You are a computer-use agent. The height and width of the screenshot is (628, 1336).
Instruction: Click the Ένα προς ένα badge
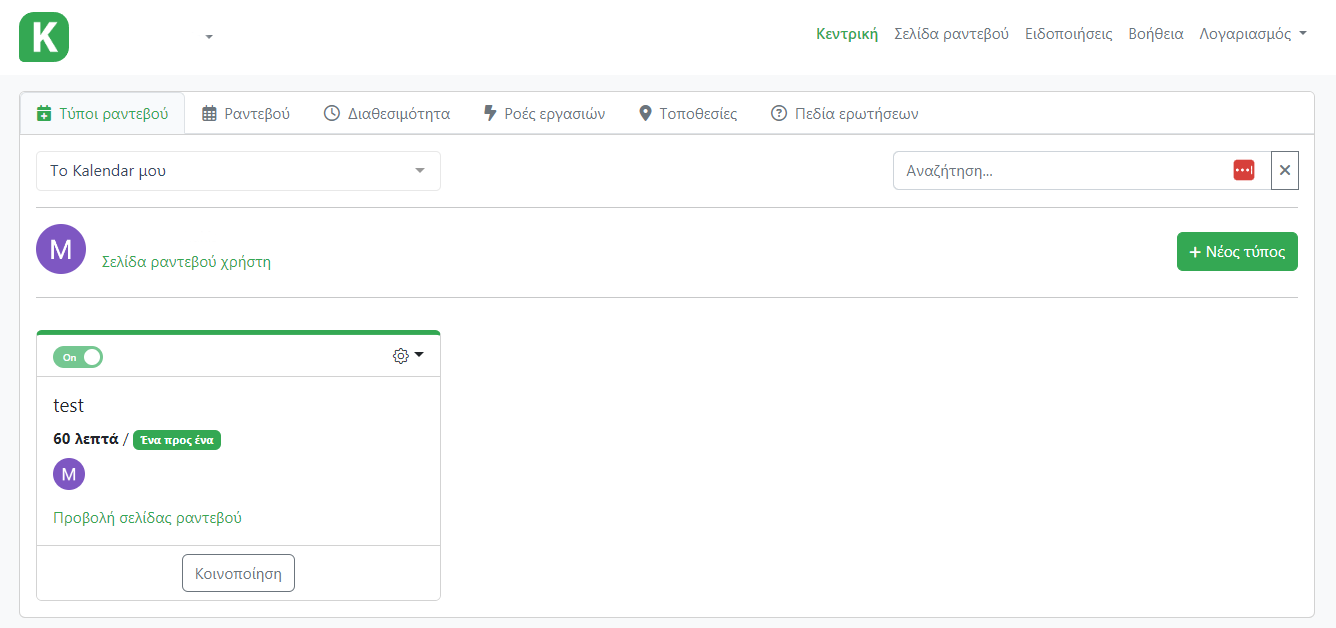coord(176,439)
